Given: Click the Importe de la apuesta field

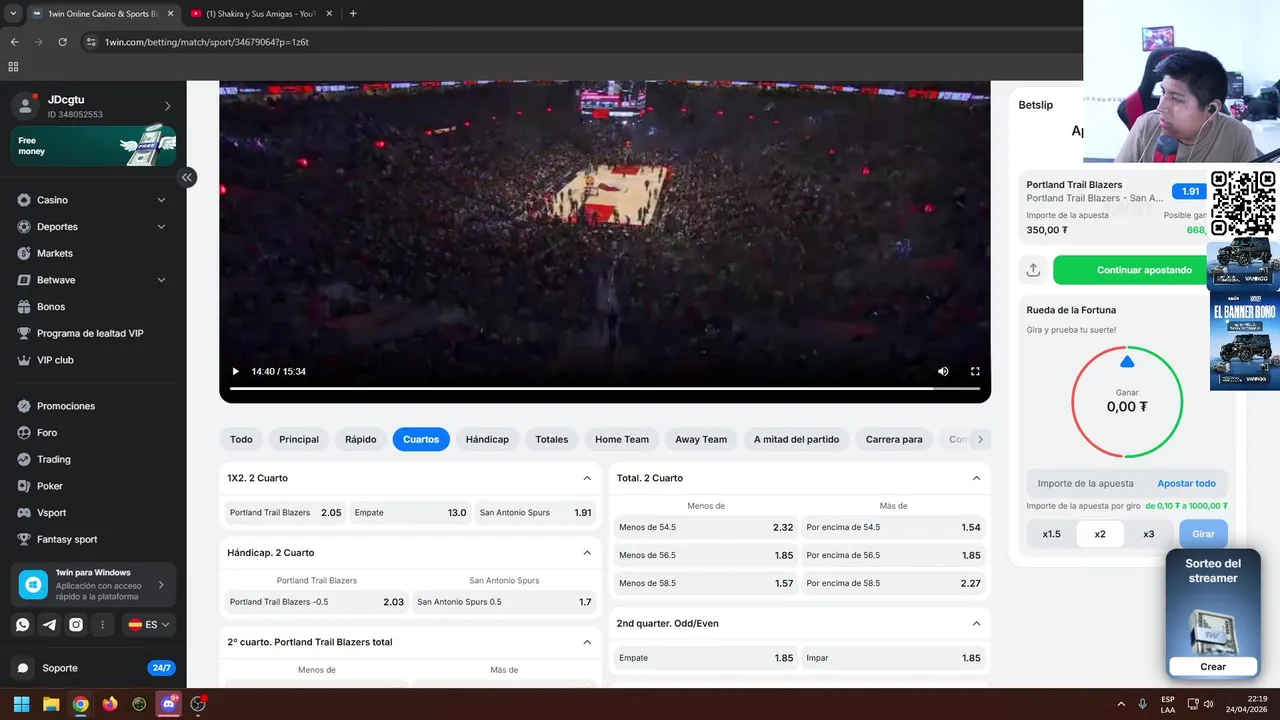Looking at the screenshot, I should point(1086,484).
